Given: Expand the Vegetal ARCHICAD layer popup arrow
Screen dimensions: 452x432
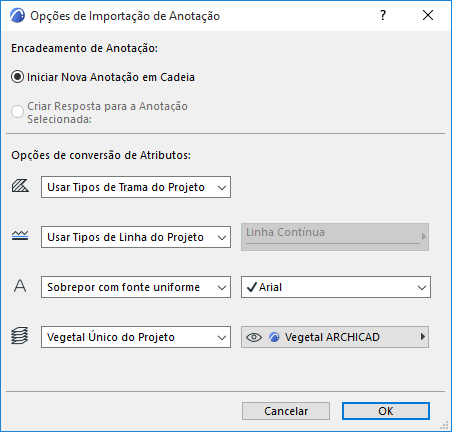Looking at the screenshot, I should click(x=423, y=337).
